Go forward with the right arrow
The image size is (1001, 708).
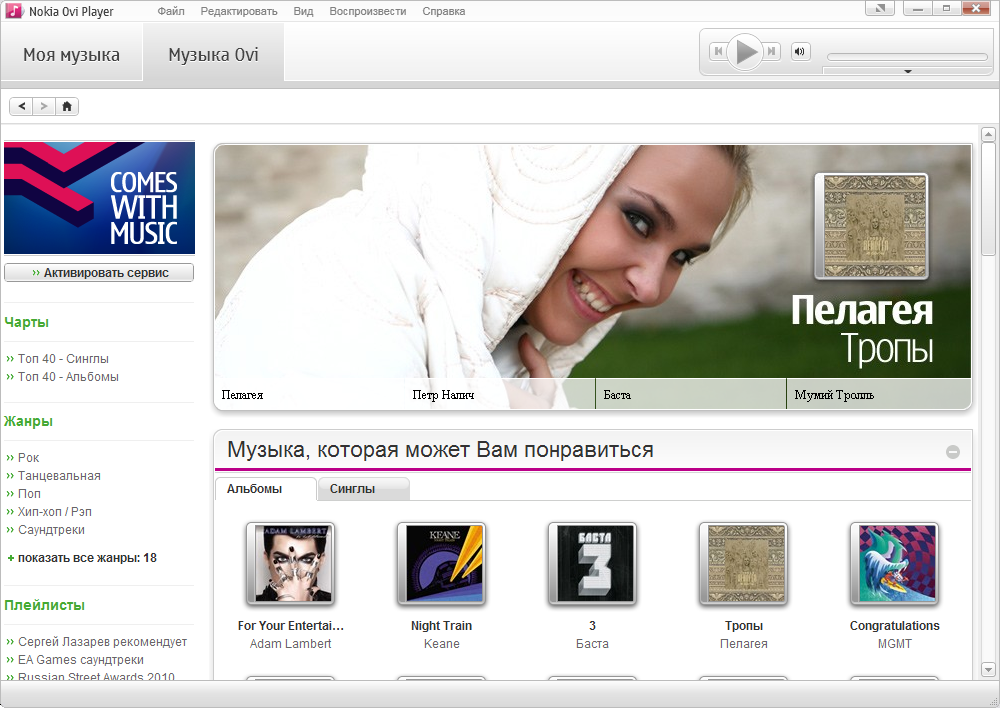44,106
